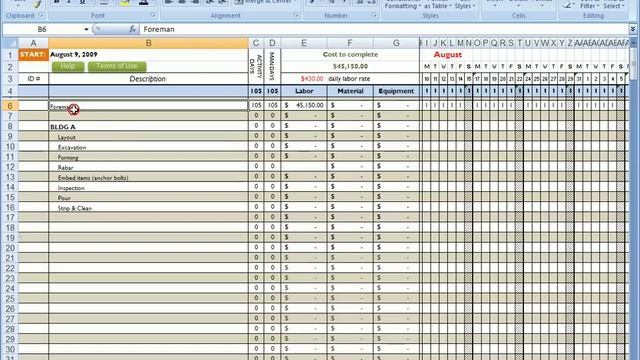Click the MAN DAYS rotated header
Viewport: 640px width, 360px height.
tap(272, 67)
